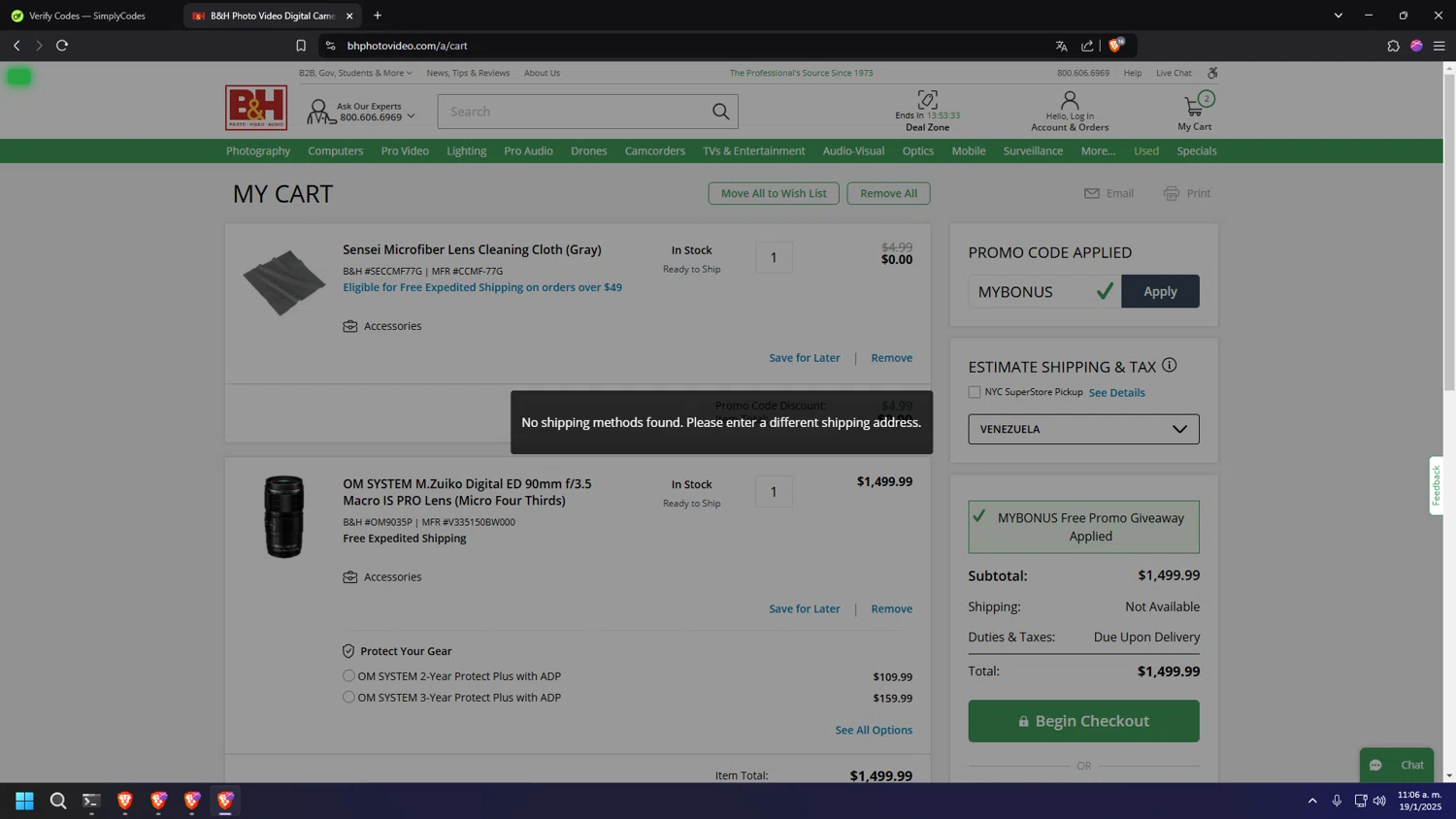
Task: Open the Drones menu
Action: 589,150
